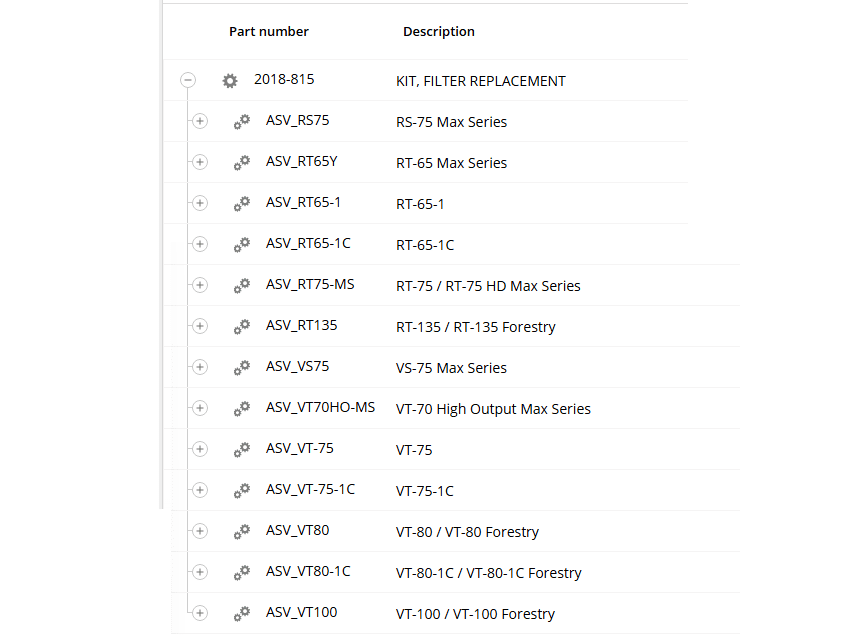
Task: Click the gears icon next to ASV_VS75
Action: pos(242,368)
